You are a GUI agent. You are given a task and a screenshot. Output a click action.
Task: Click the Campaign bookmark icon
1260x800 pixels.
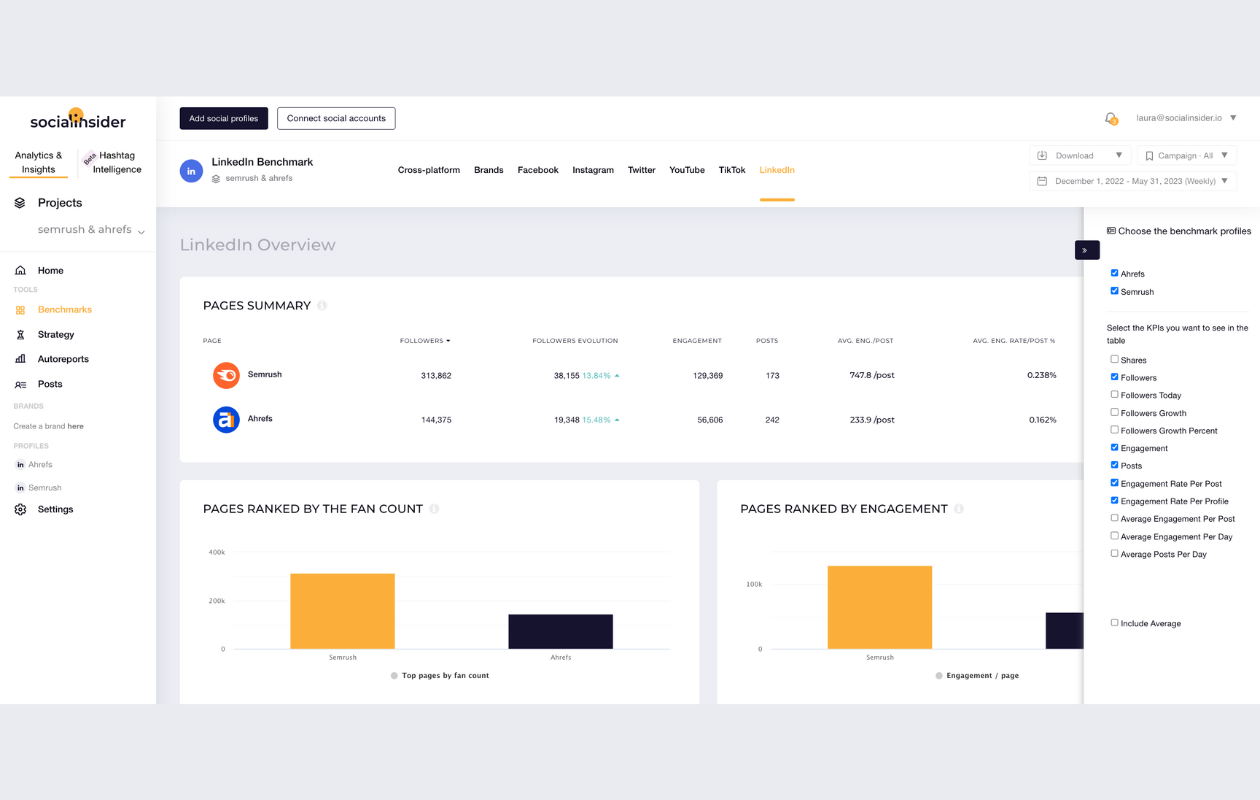pos(1150,156)
